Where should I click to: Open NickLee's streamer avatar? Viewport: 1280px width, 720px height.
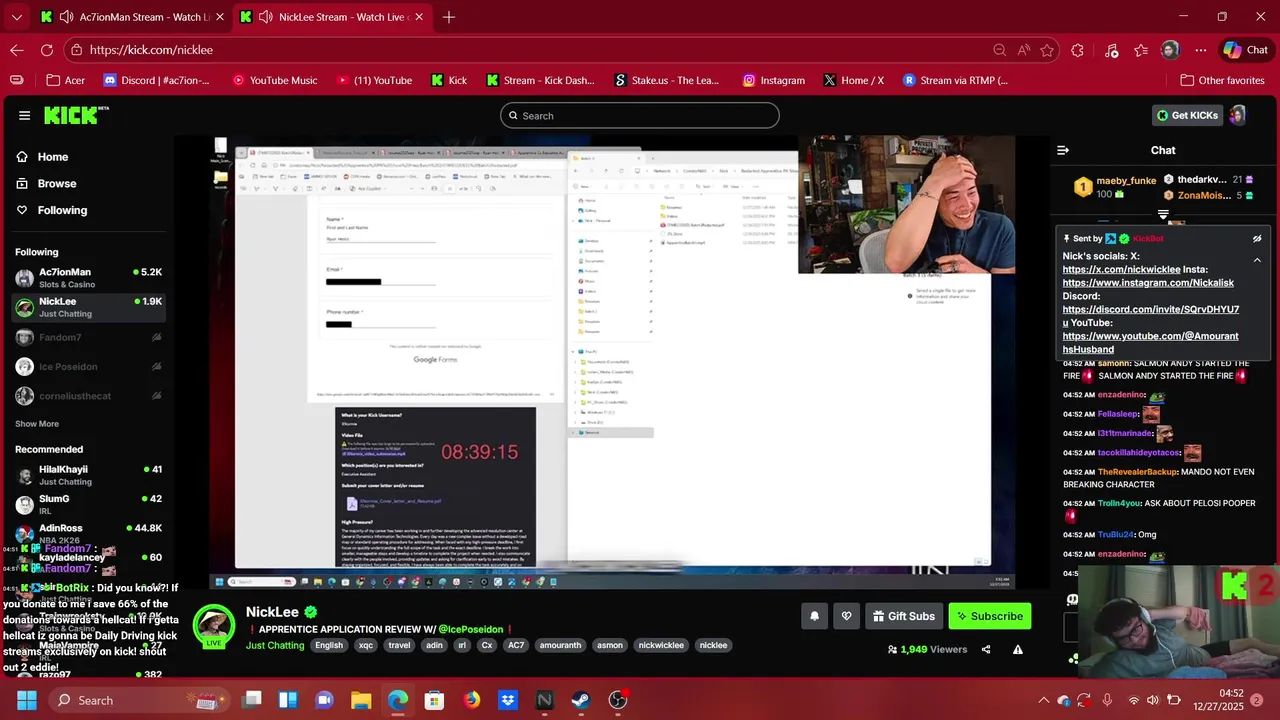[x=214, y=626]
